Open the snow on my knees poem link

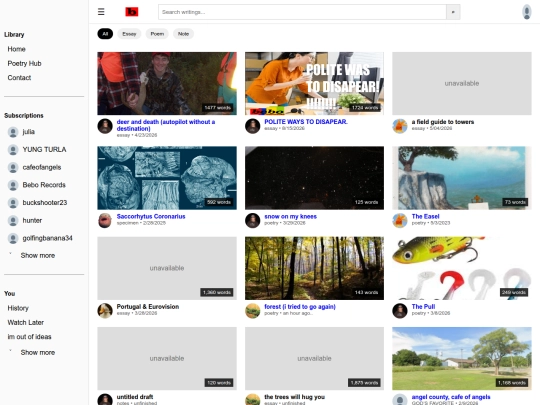coord(290,216)
